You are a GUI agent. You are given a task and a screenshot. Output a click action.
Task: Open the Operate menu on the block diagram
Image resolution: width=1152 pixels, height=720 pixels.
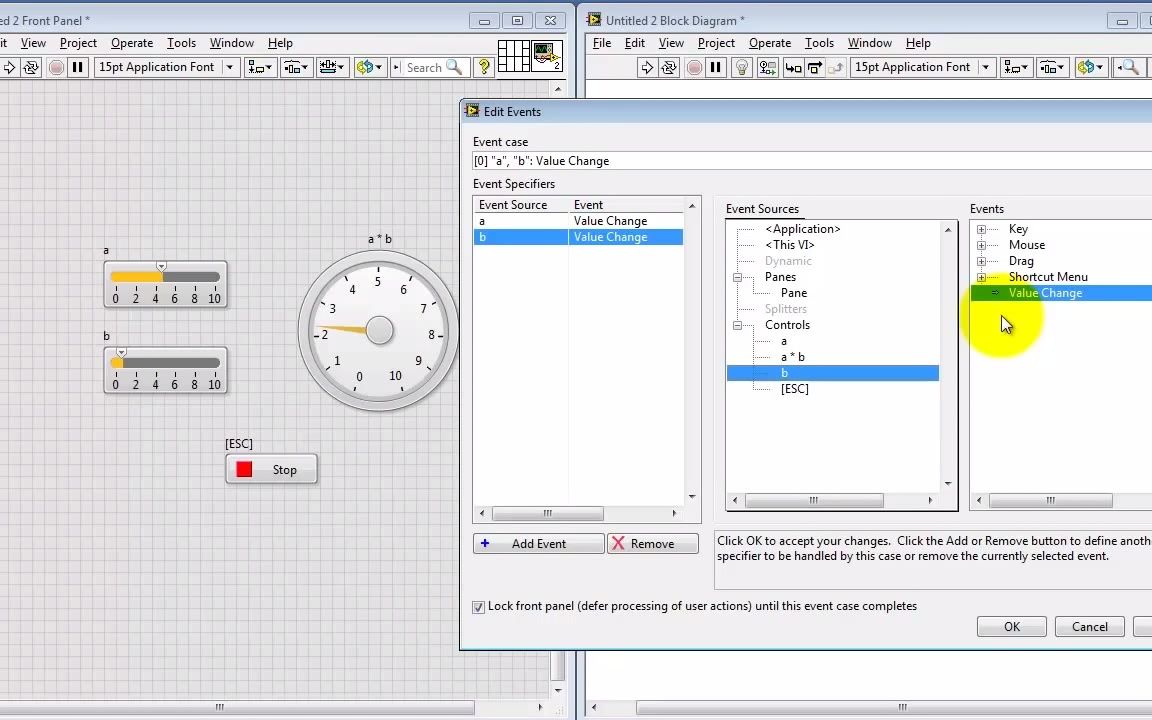click(x=770, y=43)
